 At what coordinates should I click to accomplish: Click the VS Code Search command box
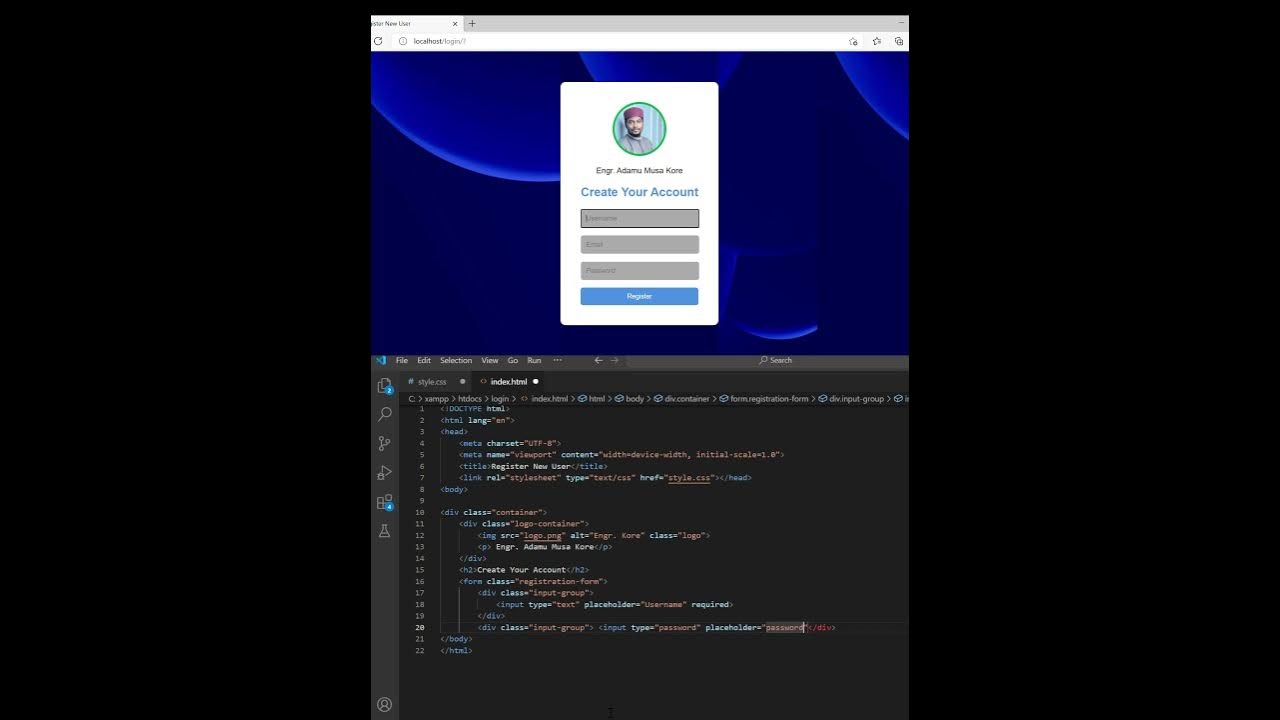pyautogui.click(x=775, y=360)
